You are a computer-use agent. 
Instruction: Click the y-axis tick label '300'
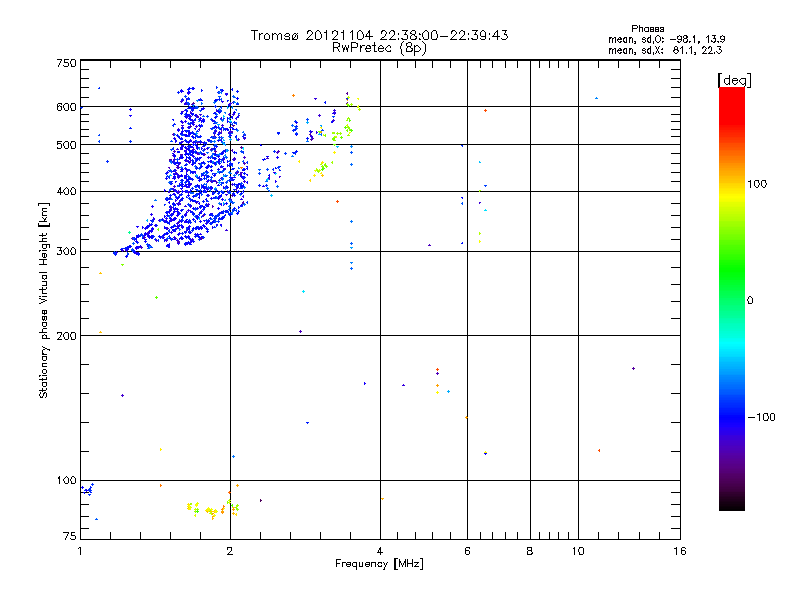coord(66,251)
